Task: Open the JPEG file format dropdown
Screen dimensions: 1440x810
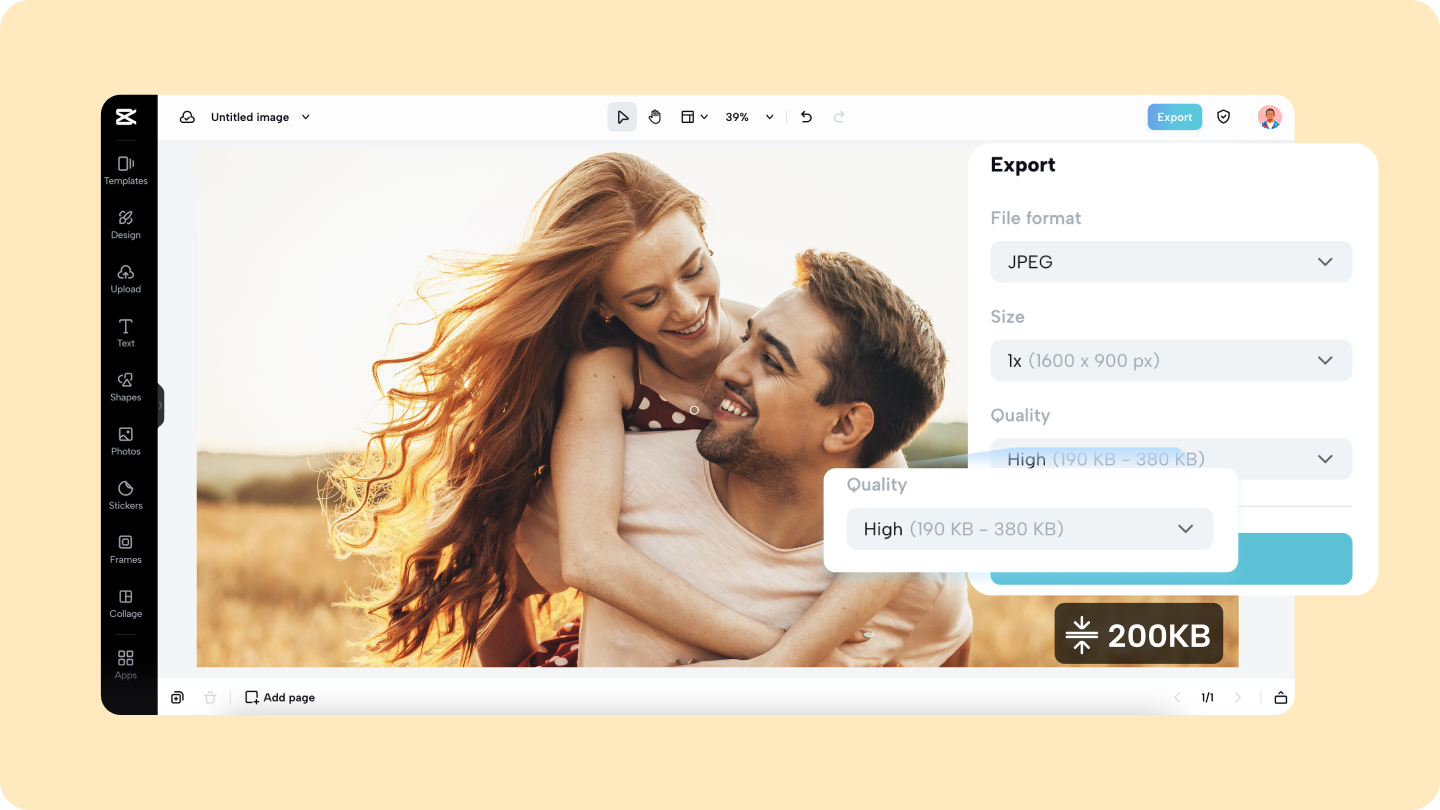Action: pos(1171,262)
